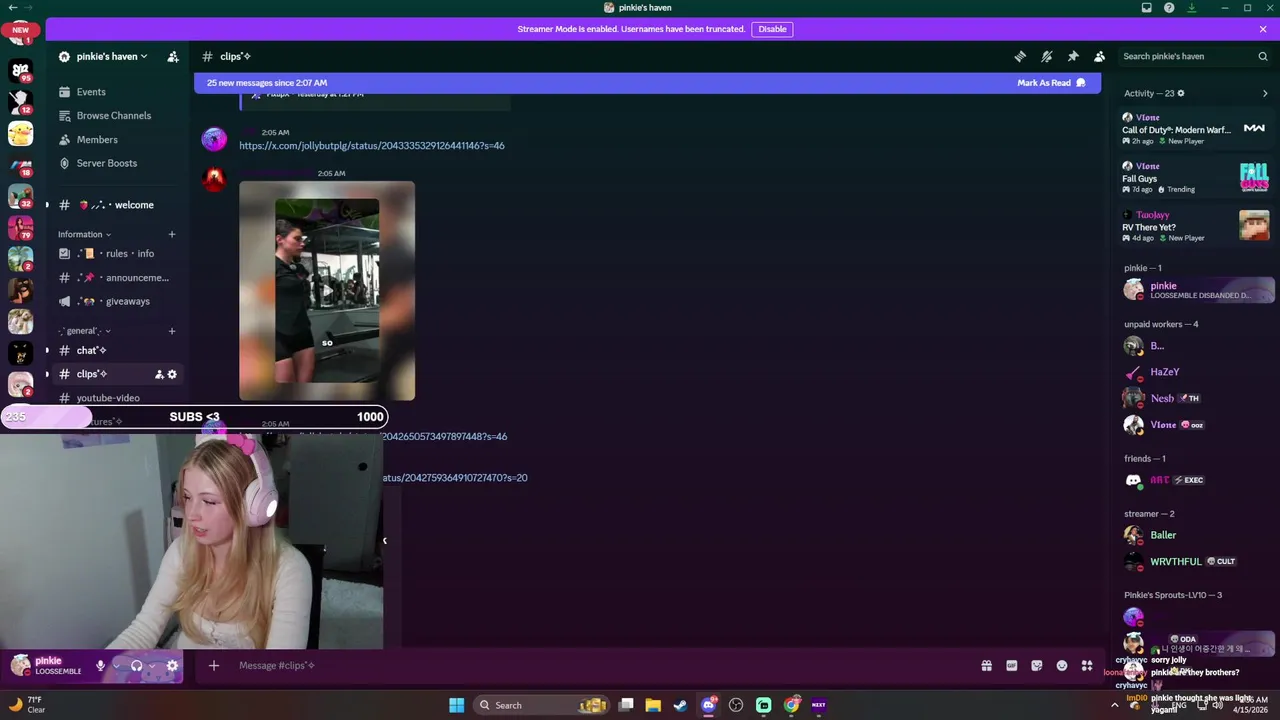Disable Streamer Mode

pyautogui.click(x=772, y=29)
